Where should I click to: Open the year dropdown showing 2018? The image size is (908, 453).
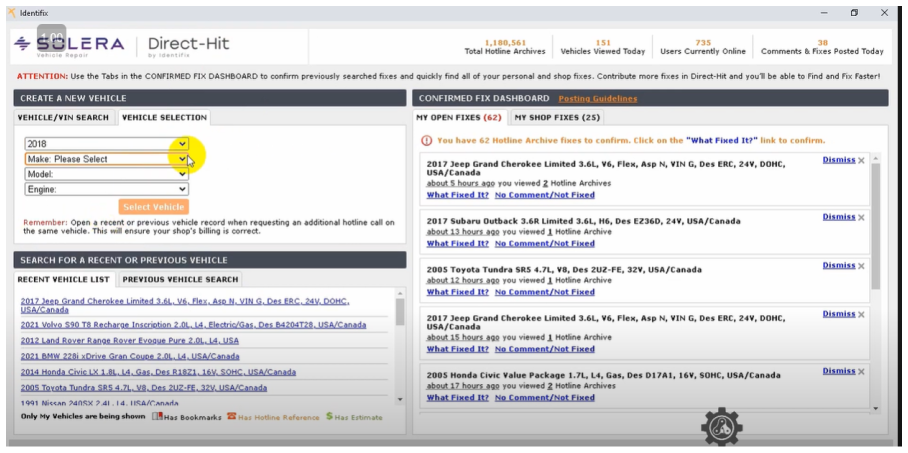(x=107, y=143)
